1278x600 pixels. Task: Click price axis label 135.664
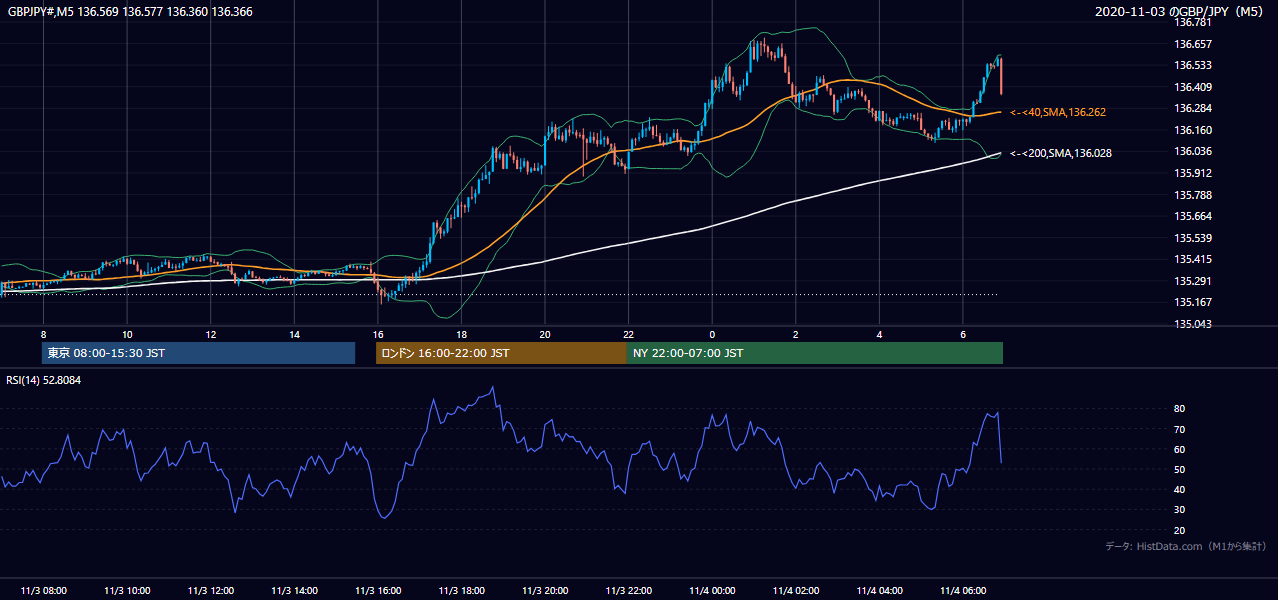coord(1194,216)
